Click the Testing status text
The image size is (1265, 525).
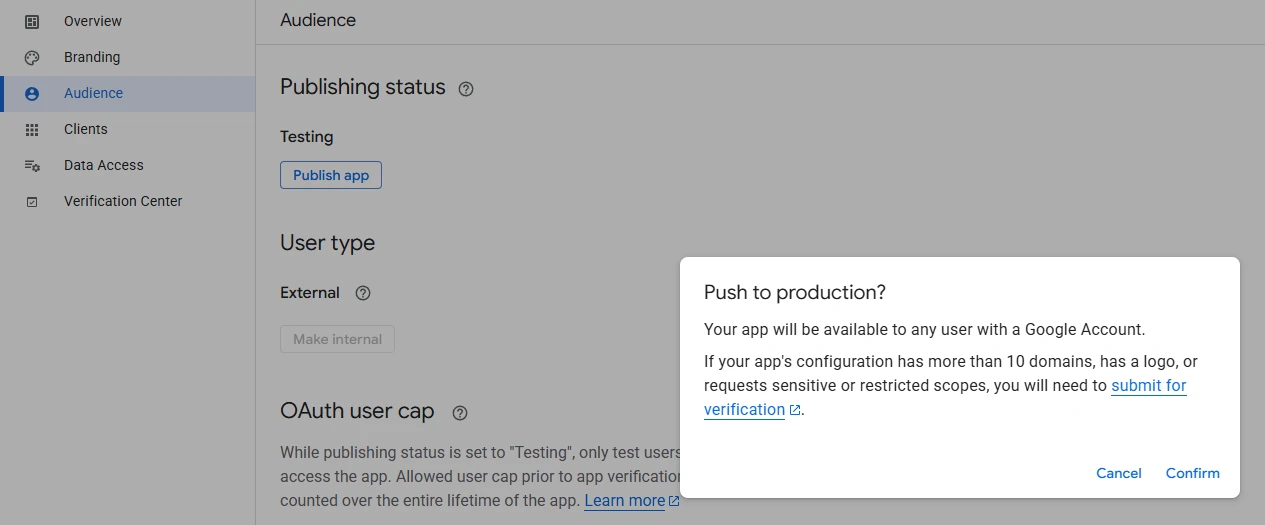[x=307, y=137]
